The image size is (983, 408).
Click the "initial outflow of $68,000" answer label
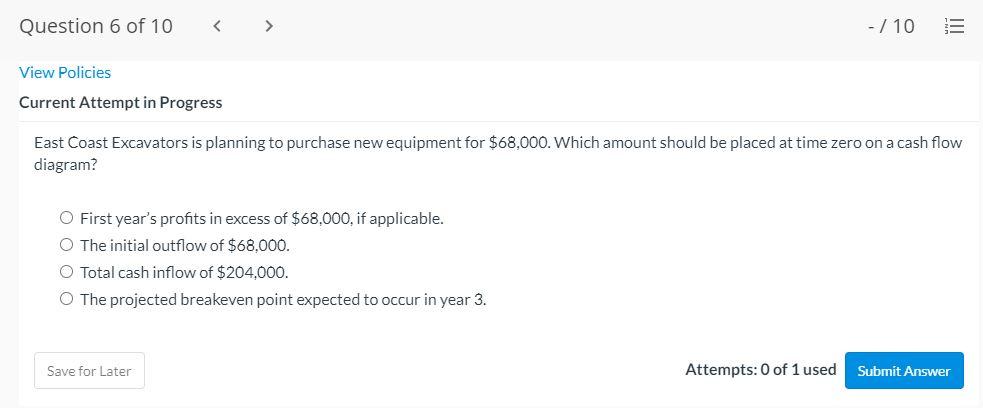pyautogui.click(x=185, y=245)
